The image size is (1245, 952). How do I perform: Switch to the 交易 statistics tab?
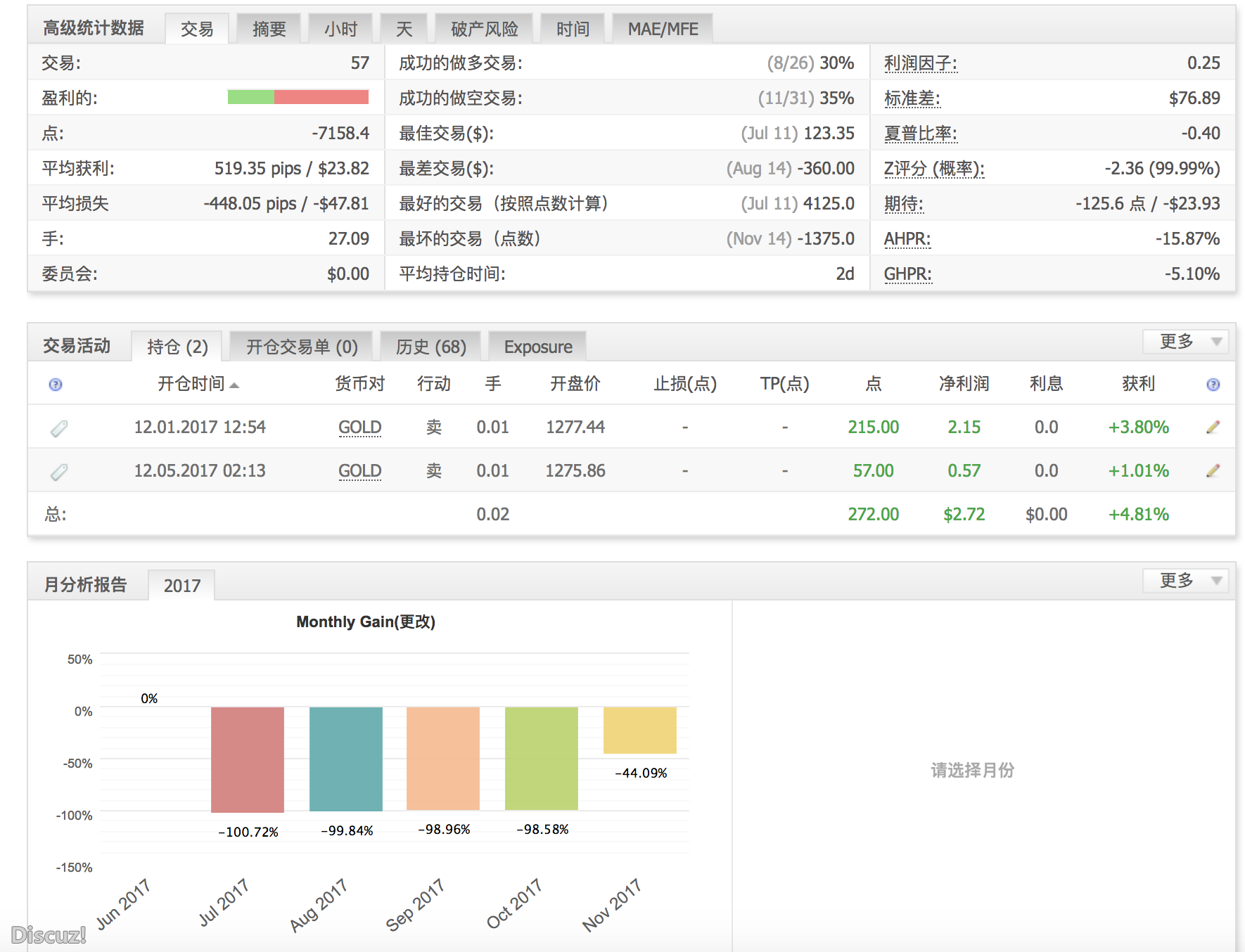coord(197,29)
